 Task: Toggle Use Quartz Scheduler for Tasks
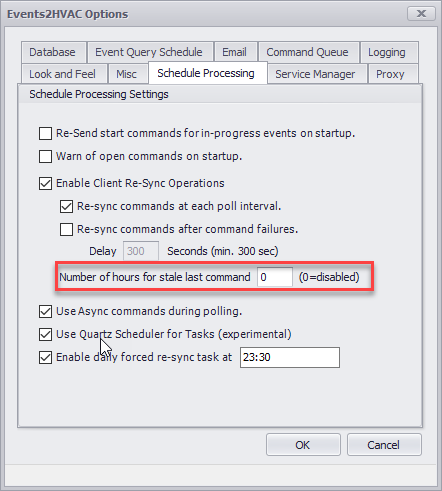tap(45, 334)
